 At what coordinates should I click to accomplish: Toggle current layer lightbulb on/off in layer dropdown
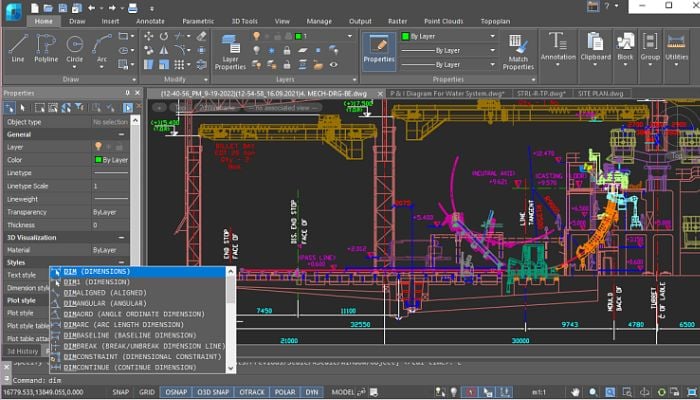pyautogui.click(x=257, y=36)
